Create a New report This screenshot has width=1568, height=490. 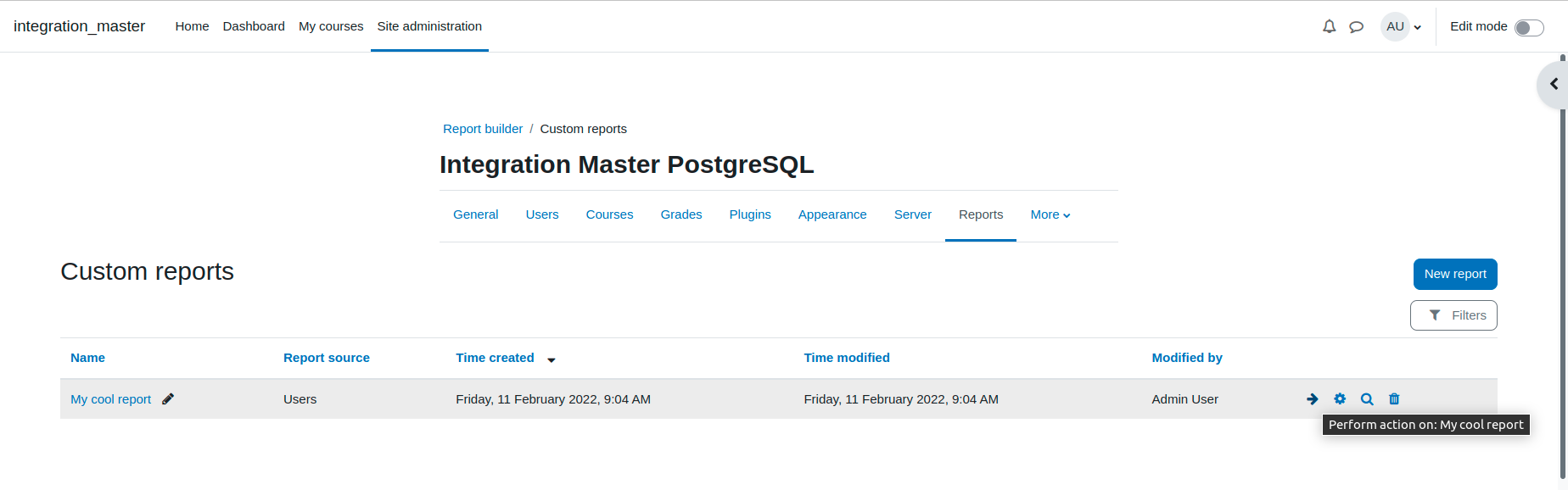pyautogui.click(x=1455, y=274)
